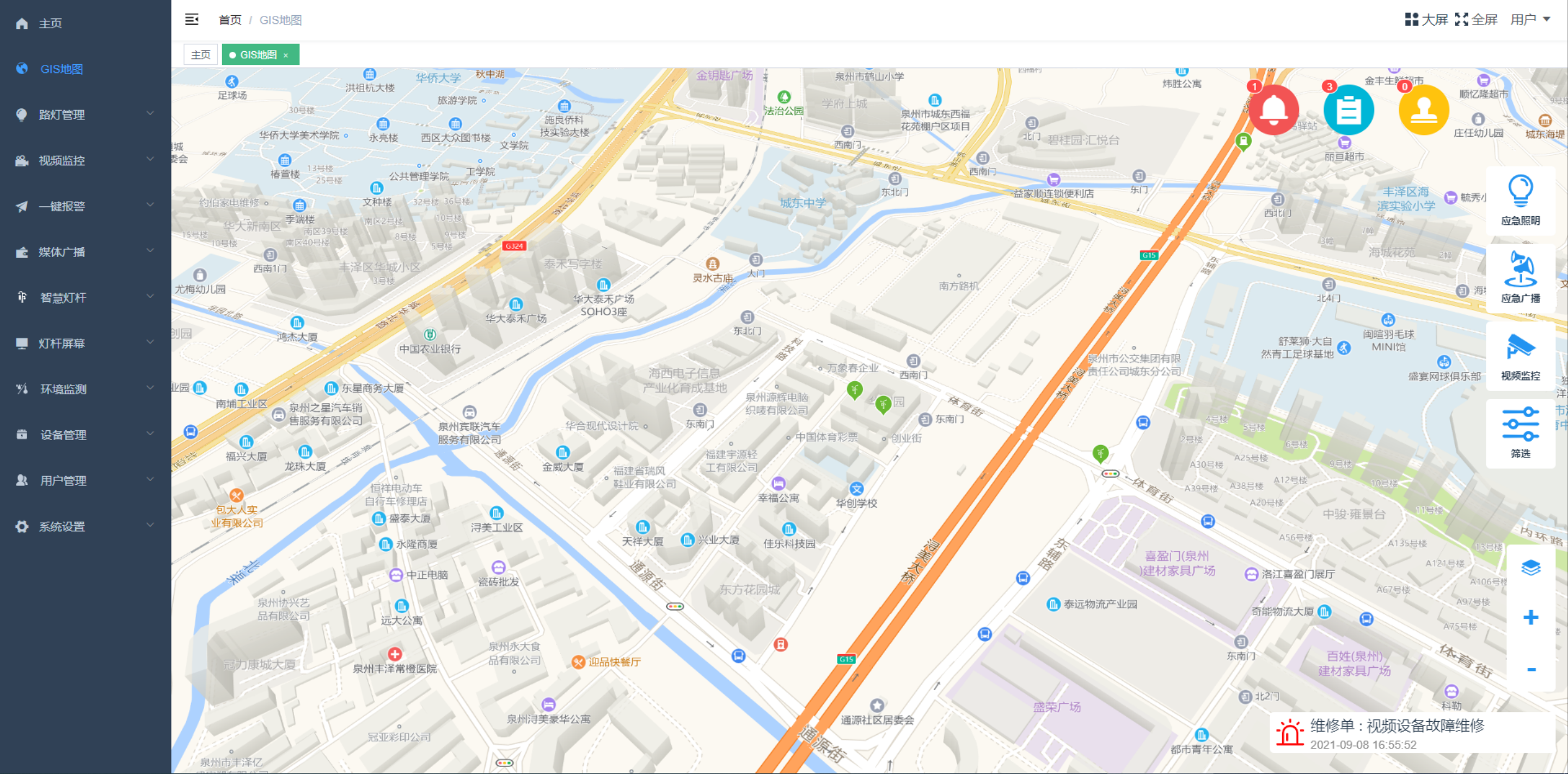Open emergency broadcast (应急广播) panel
Viewport: 1568px width, 774px height.
point(1520,278)
